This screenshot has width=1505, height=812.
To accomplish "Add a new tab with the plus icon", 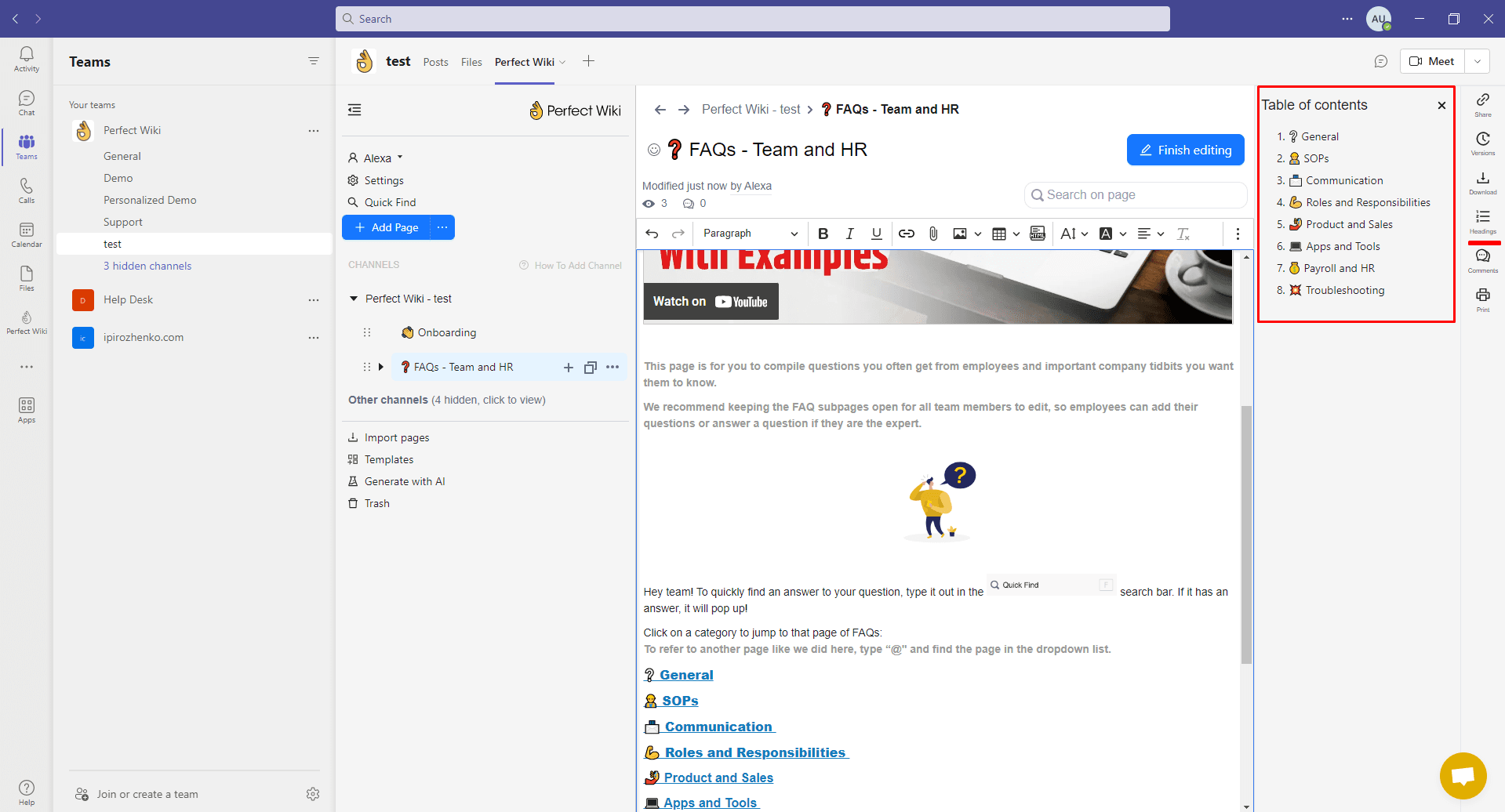I will coord(588,61).
